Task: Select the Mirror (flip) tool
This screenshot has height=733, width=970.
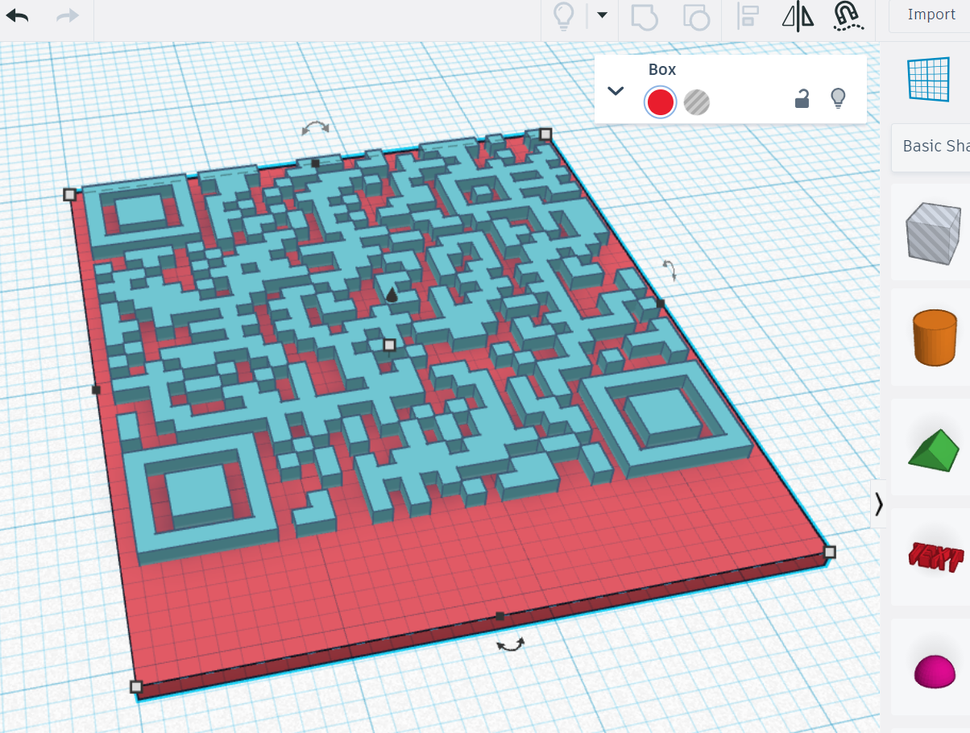Action: pyautogui.click(x=799, y=17)
